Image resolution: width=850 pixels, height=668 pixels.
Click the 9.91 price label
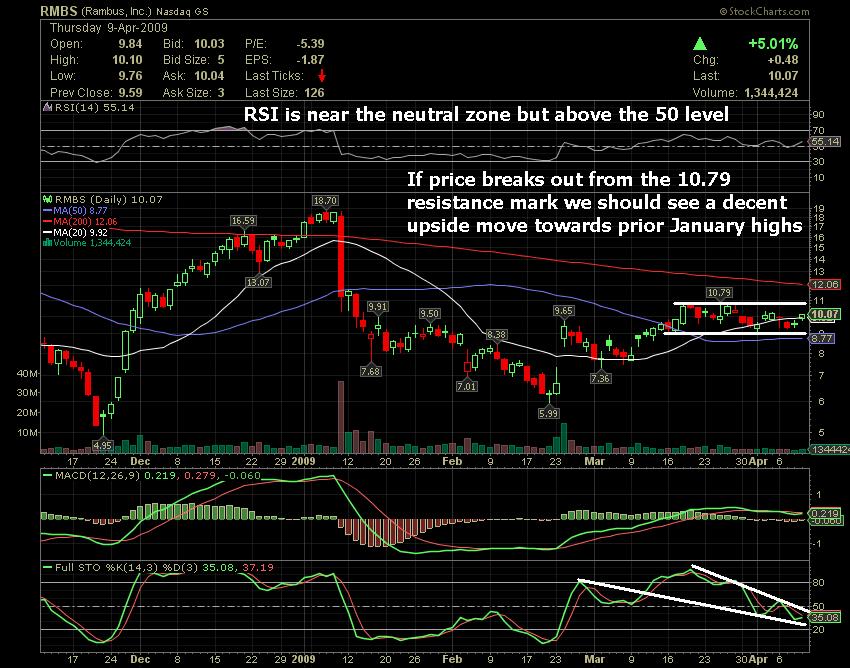pyautogui.click(x=377, y=307)
